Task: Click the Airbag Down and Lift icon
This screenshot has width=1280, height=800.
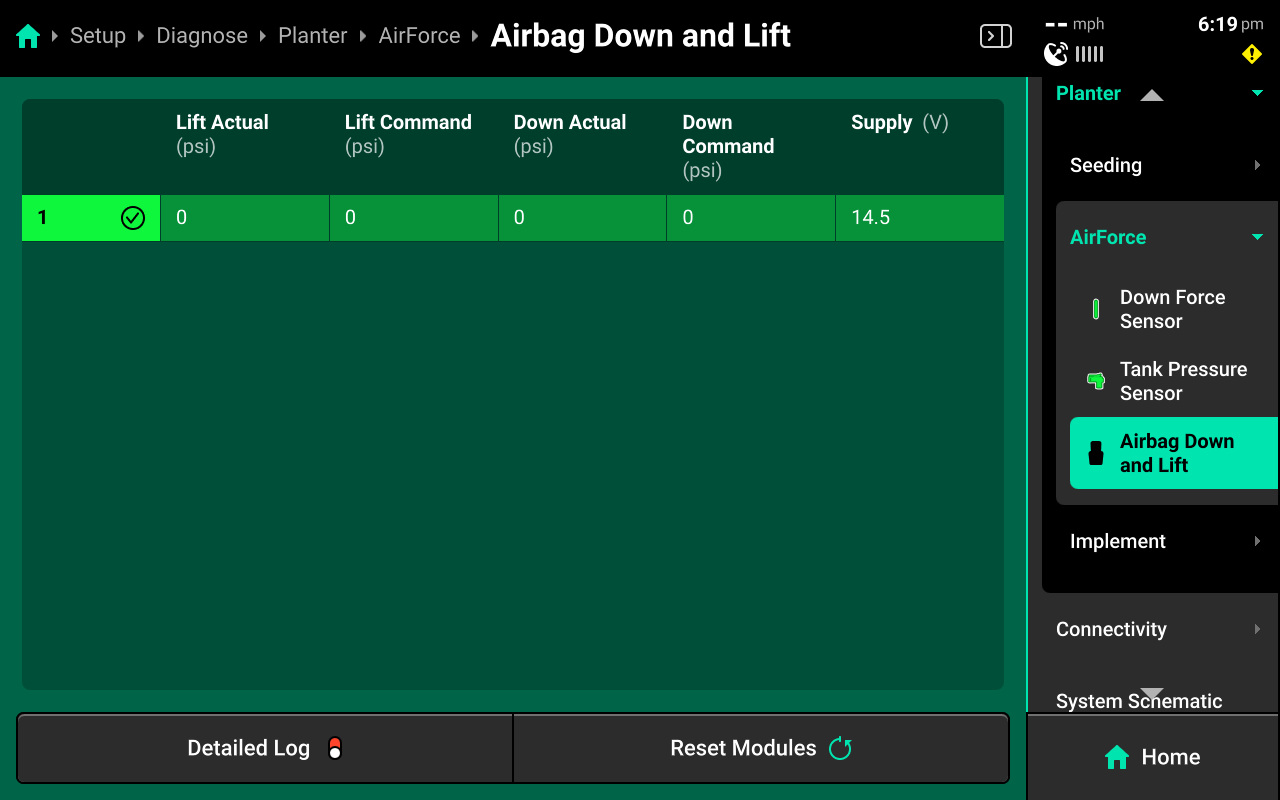Action: [1096, 453]
